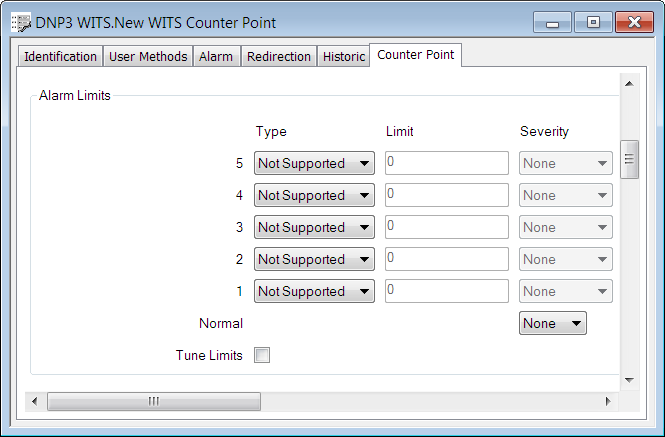The height and width of the screenshot is (437, 665).
Task: Click the horizontal scrollbar right arrow
Action: click(x=607, y=401)
